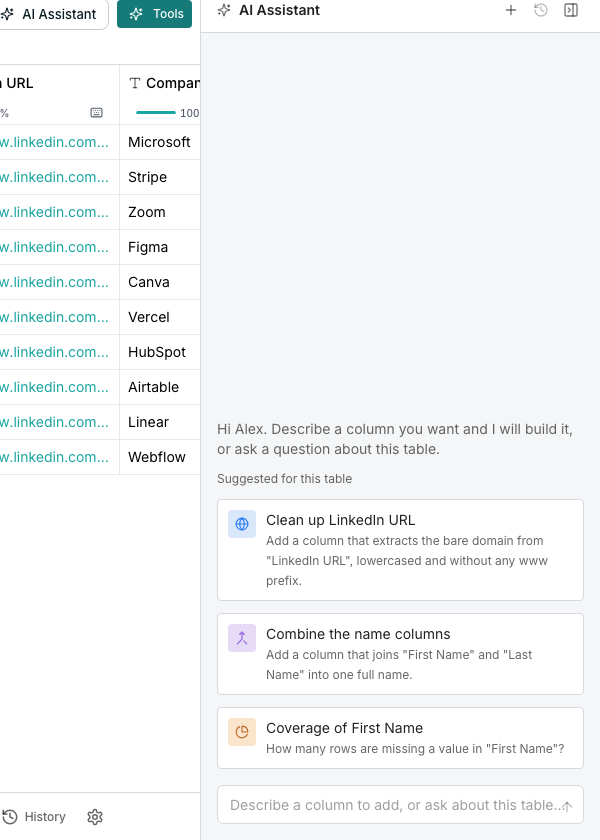Click the text type icon in Company header
The image size is (600, 840).
[x=135, y=83]
